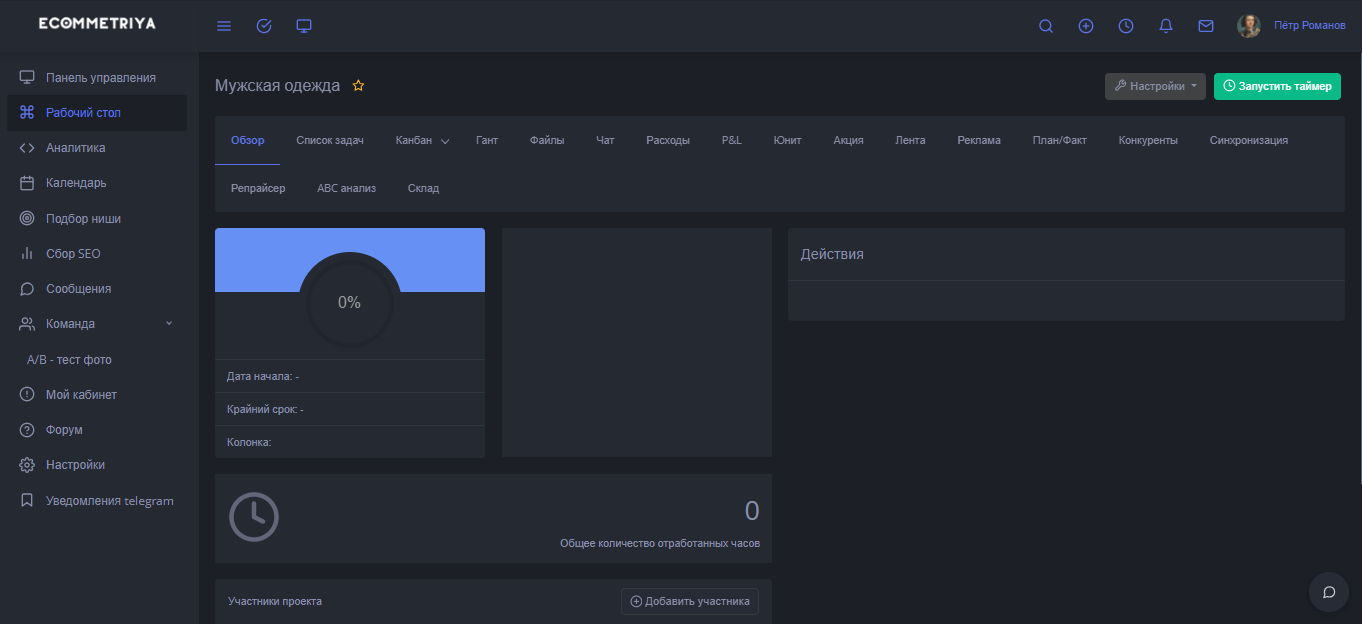1362x624 pixels.
Task: Toggle favorite star next to Мужская одежда
Action: [x=358, y=86]
